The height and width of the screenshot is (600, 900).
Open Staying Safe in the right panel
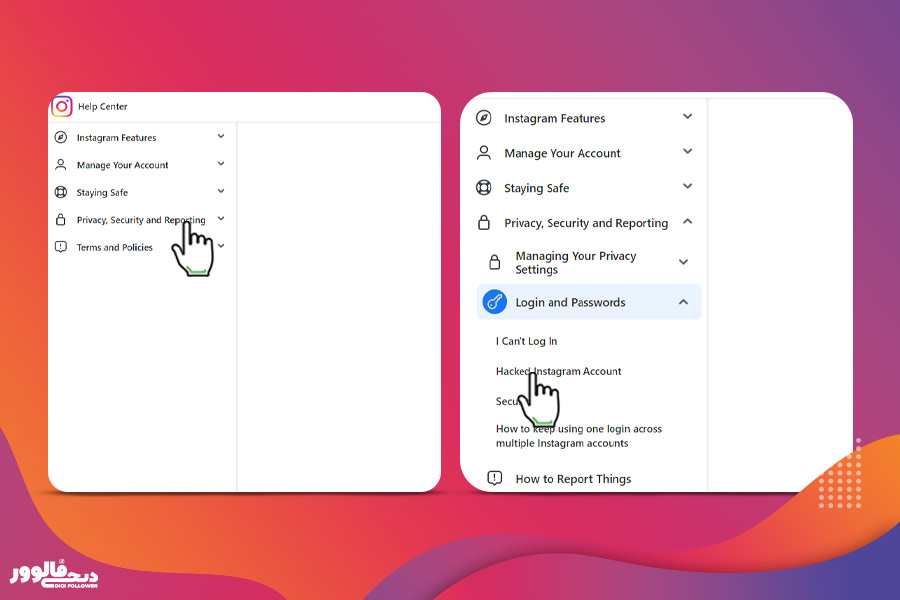pos(537,188)
